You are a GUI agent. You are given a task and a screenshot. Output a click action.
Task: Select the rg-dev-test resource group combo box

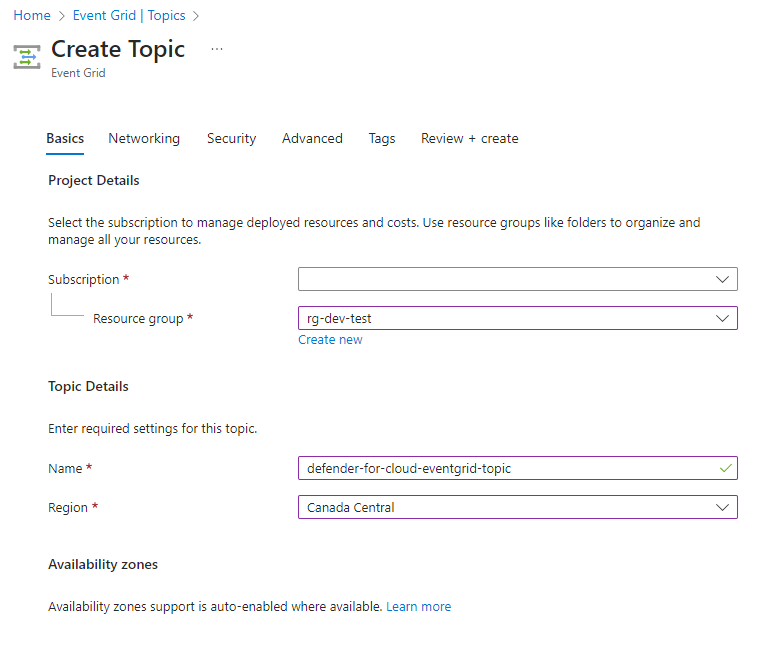[x=518, y=318]
